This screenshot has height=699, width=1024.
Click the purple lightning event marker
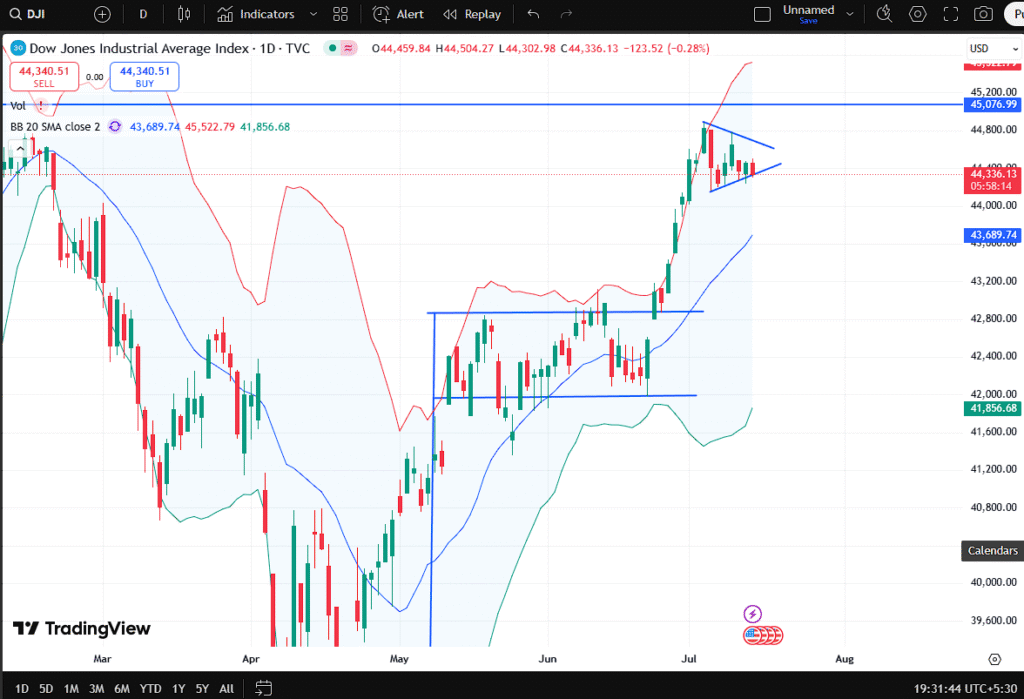[x=752, y=614]
